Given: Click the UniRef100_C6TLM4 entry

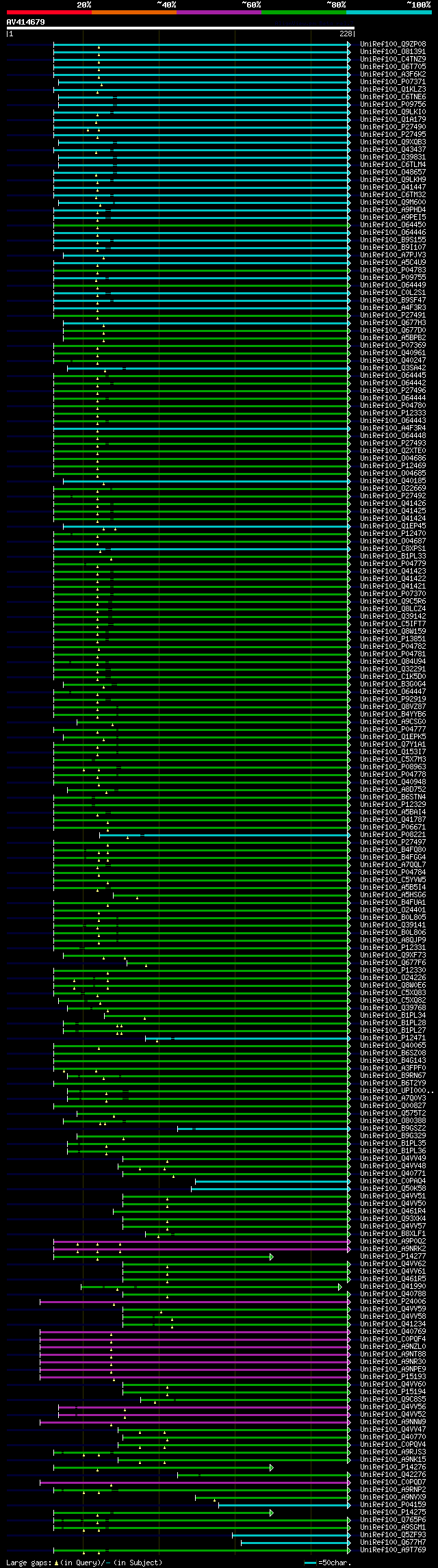Looking at the screenshot, I should click(393, 165).
